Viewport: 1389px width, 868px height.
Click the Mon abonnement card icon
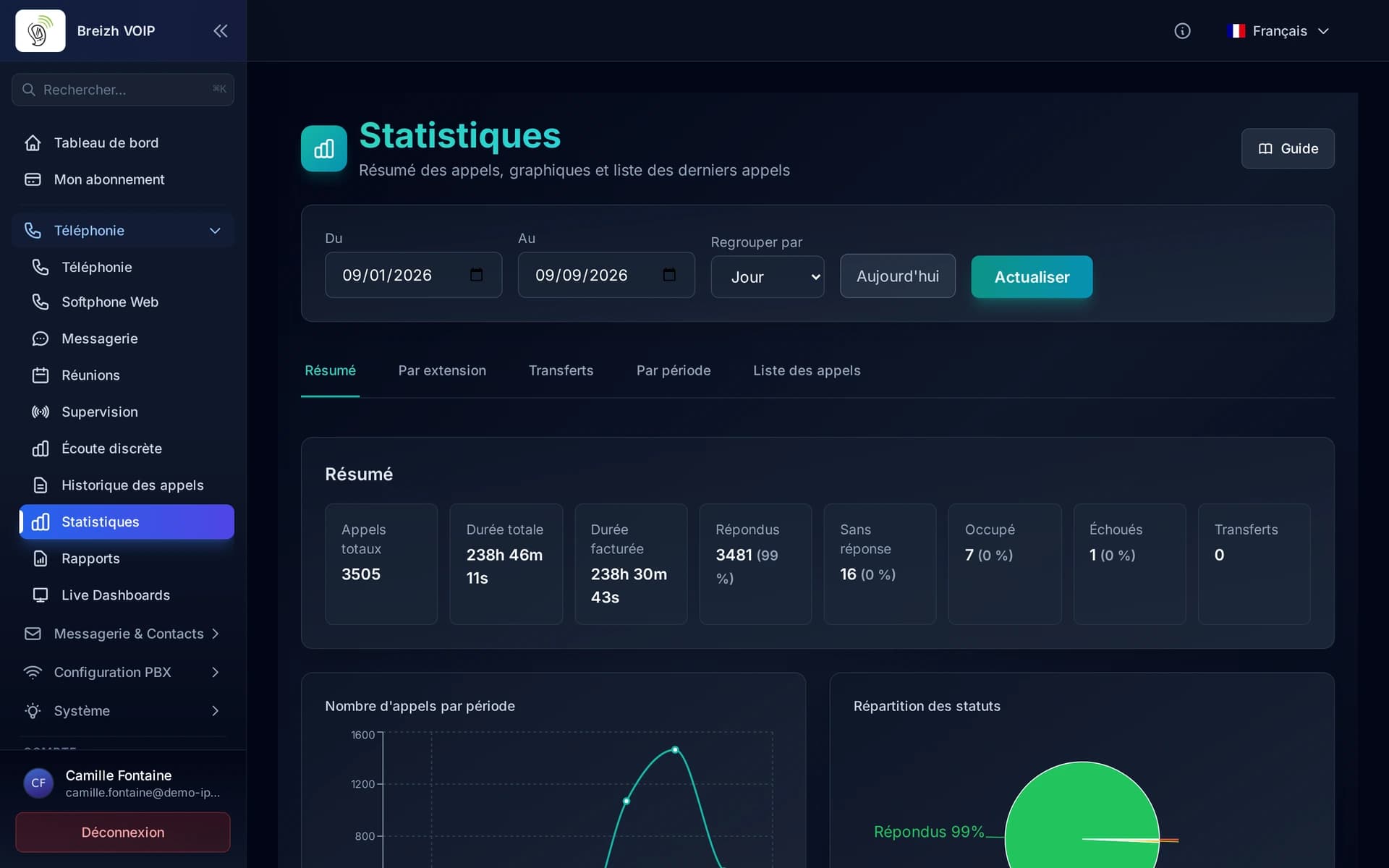[33, 179]
